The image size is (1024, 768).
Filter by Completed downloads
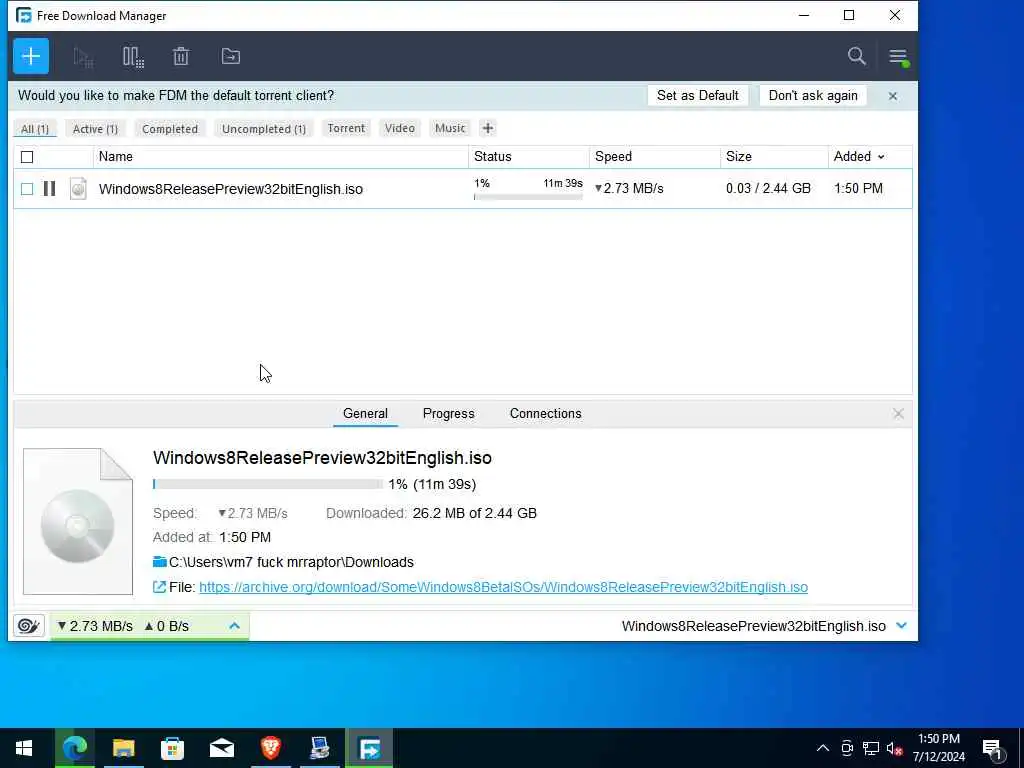(x=170, y=129)
